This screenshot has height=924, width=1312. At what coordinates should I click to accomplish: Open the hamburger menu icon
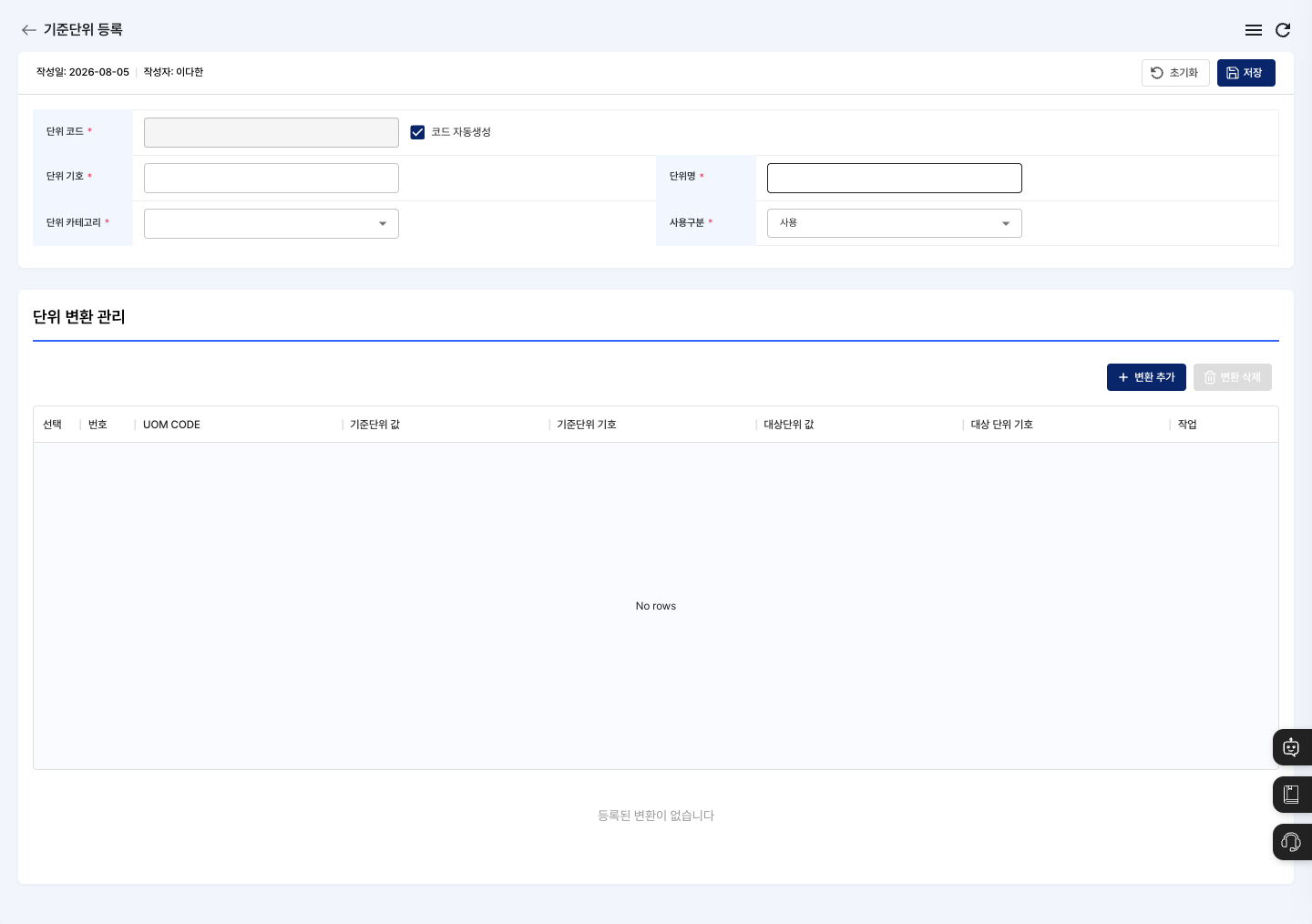pyautogui.click(x=1254, y=30)
